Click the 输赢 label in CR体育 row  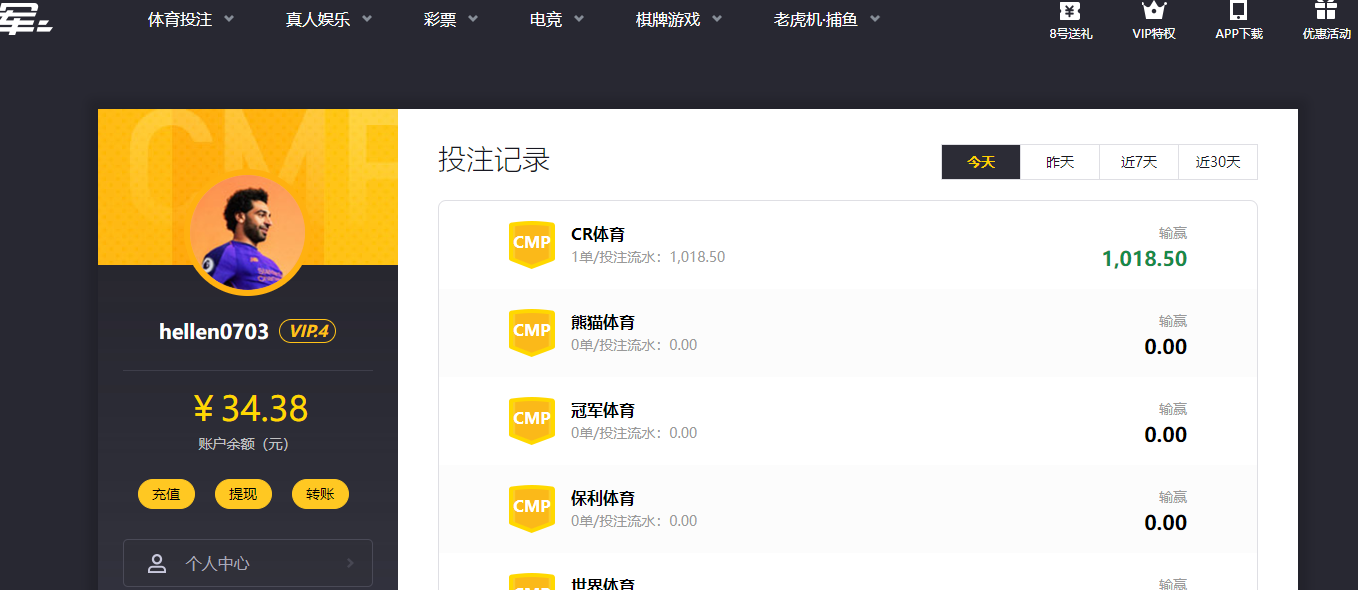(1173, 233)
